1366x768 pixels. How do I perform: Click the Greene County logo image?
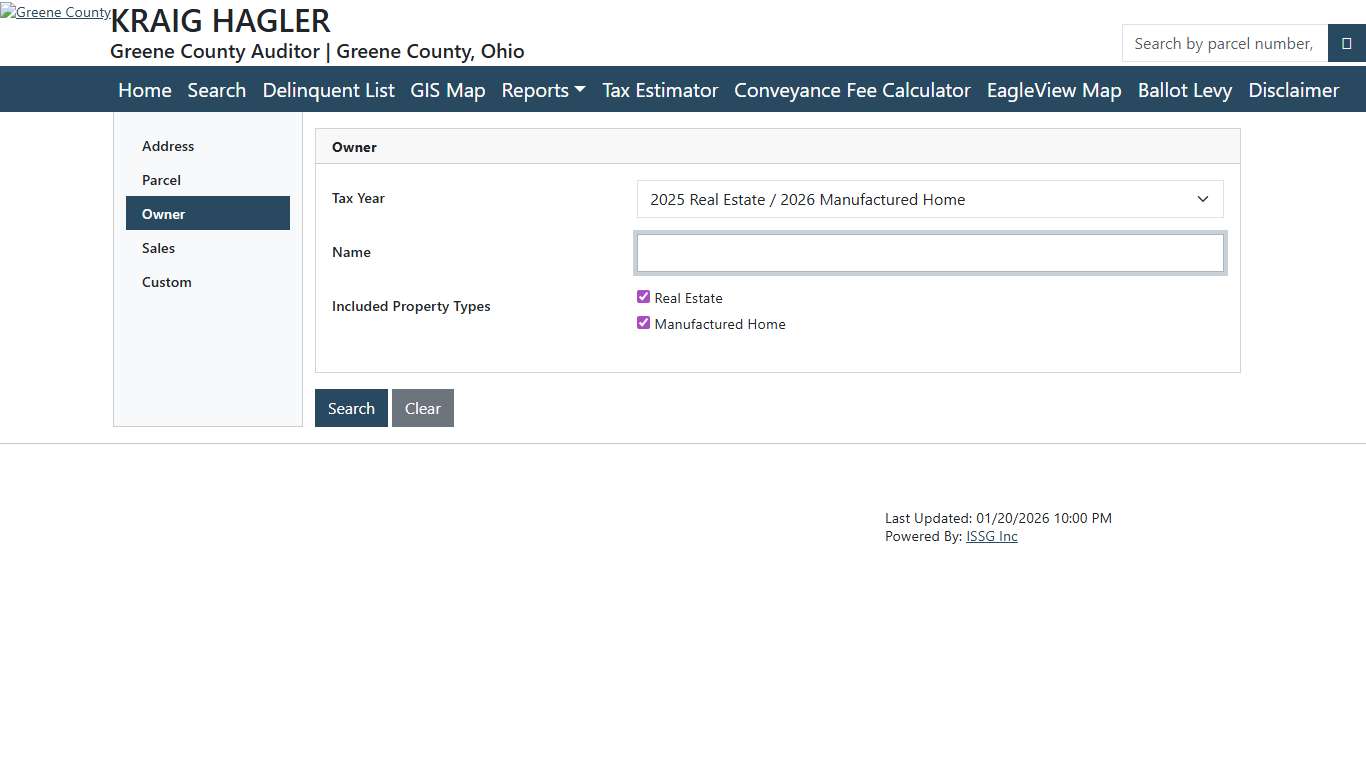[x=55, y=13]
